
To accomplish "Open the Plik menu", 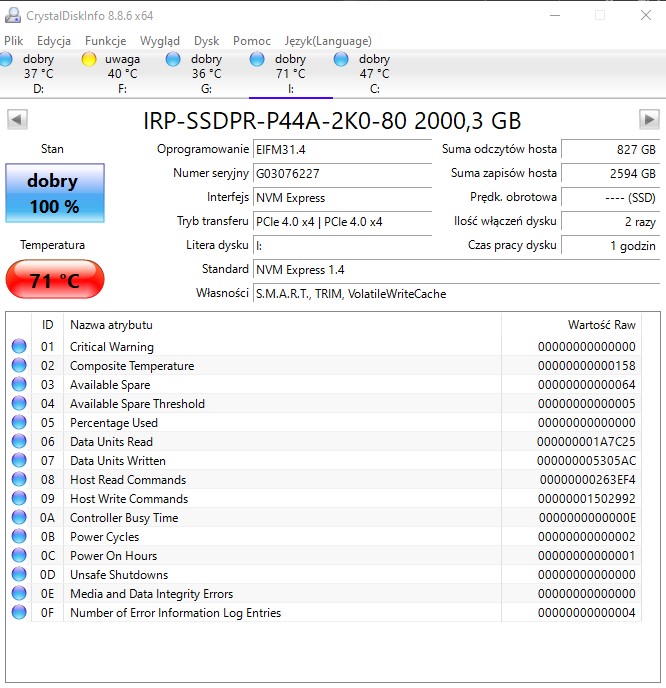I will [x=14, y=41].
